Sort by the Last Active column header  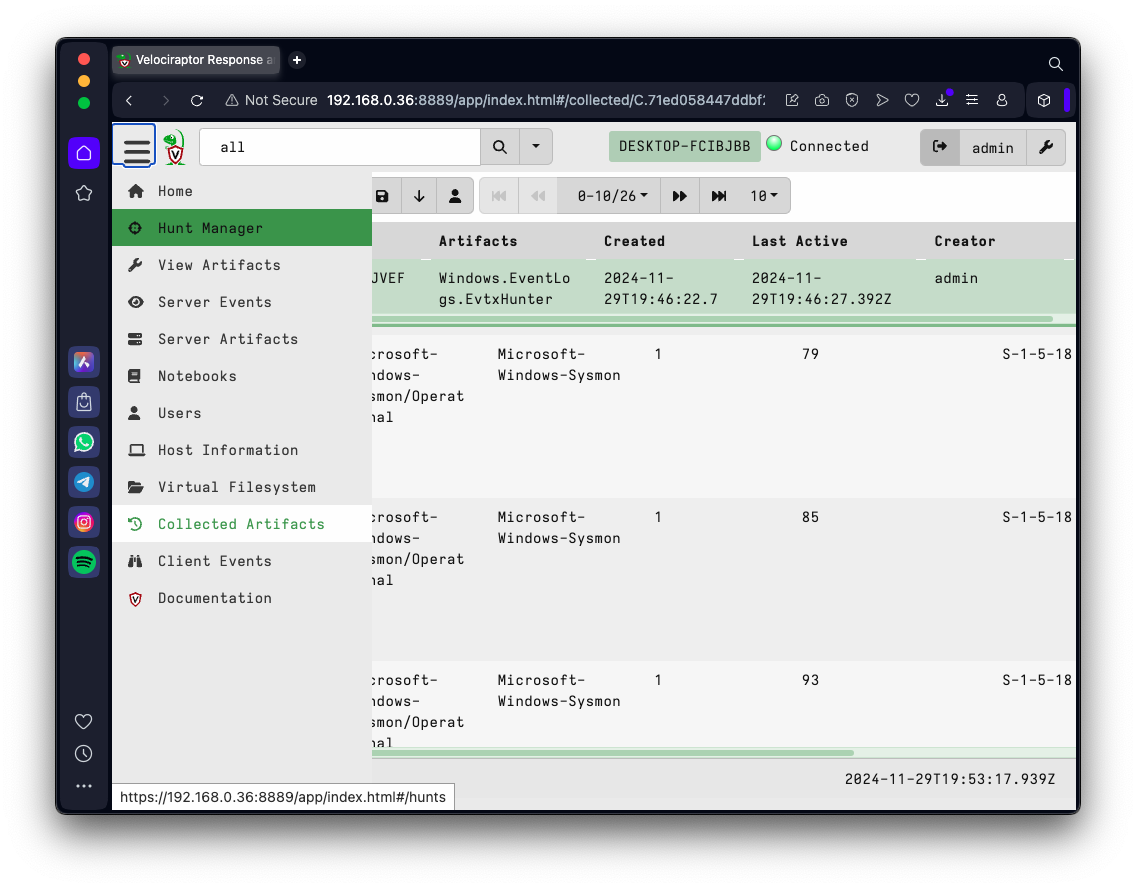click(x=800, y=241)
